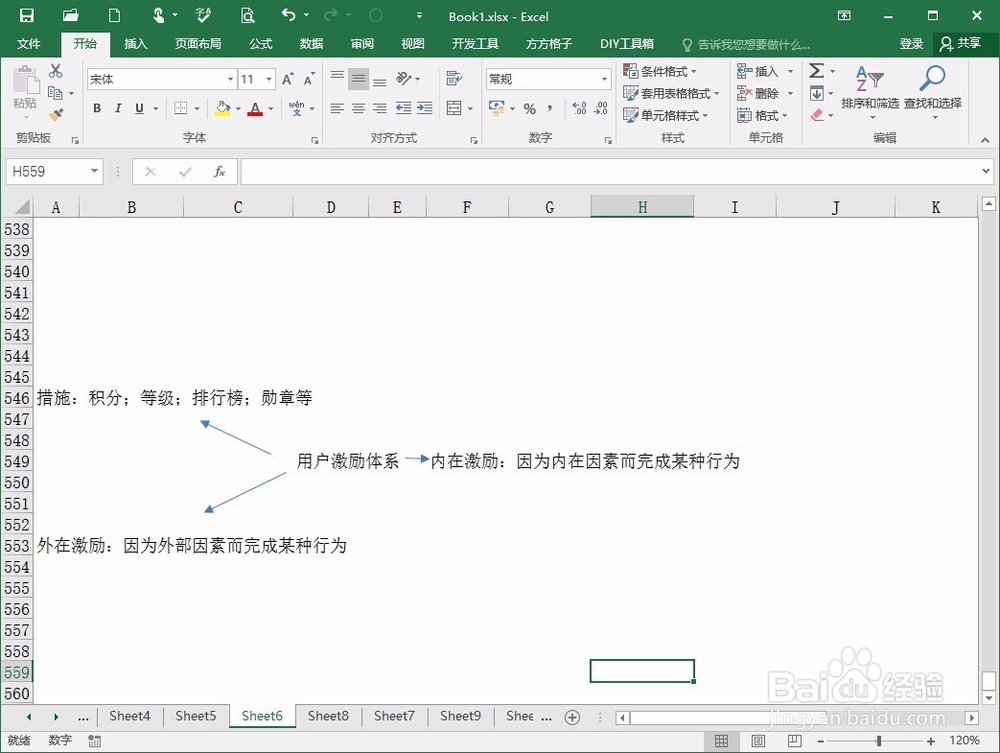1000x753 pixels.
Task: Click the 登录 sign-in link
Action: 911,43
